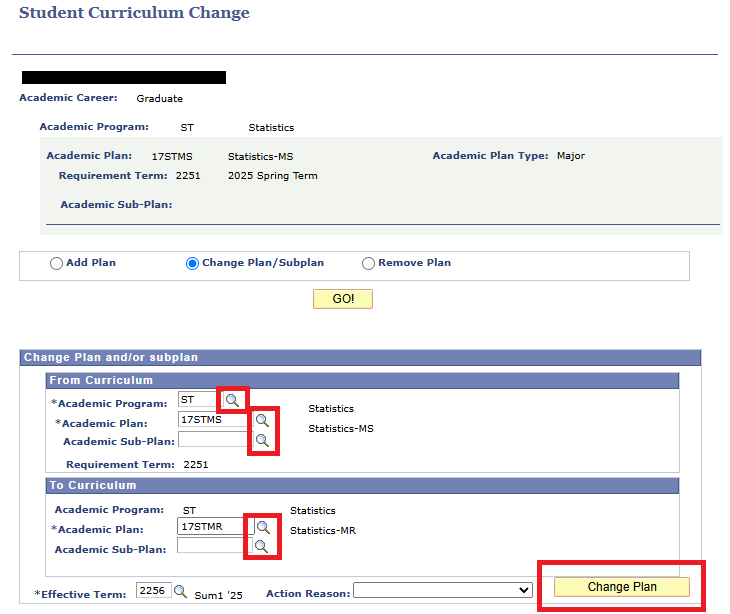Screen dimensions: 730x614
Task: Focus the Effective Term field 2256
Action: [x=154, y=590]
